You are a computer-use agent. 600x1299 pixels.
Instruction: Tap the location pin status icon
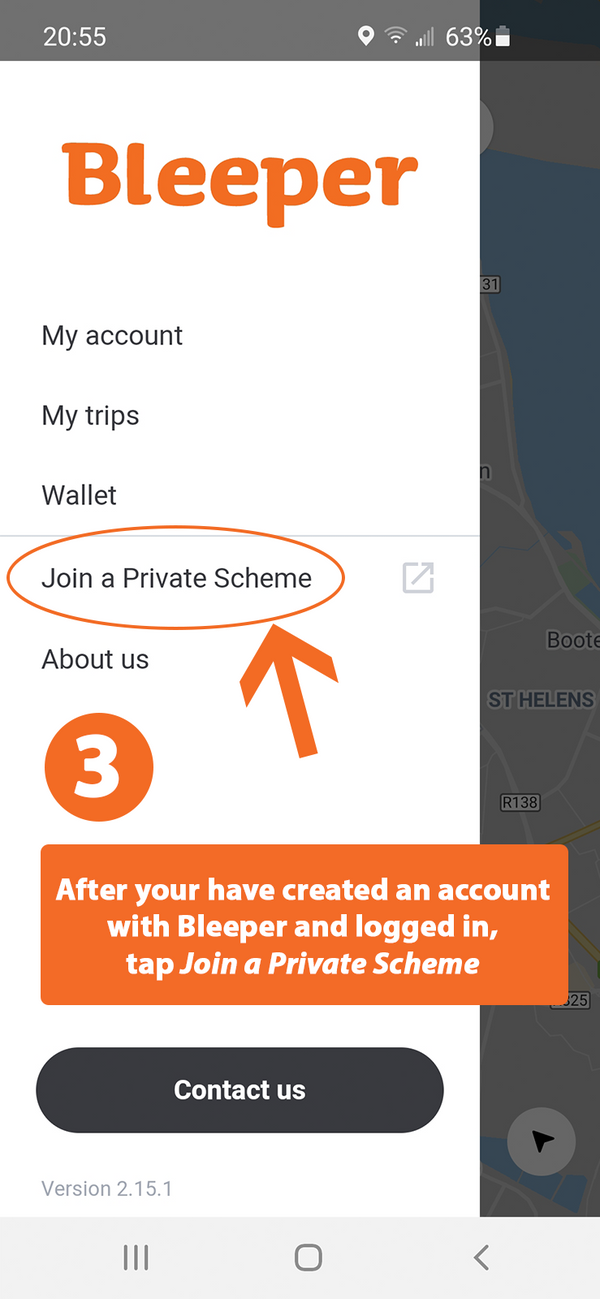366,37
